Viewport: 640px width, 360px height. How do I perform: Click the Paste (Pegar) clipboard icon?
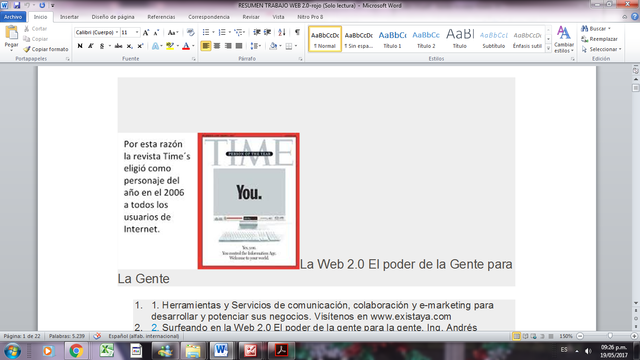(x=11, y=33)
